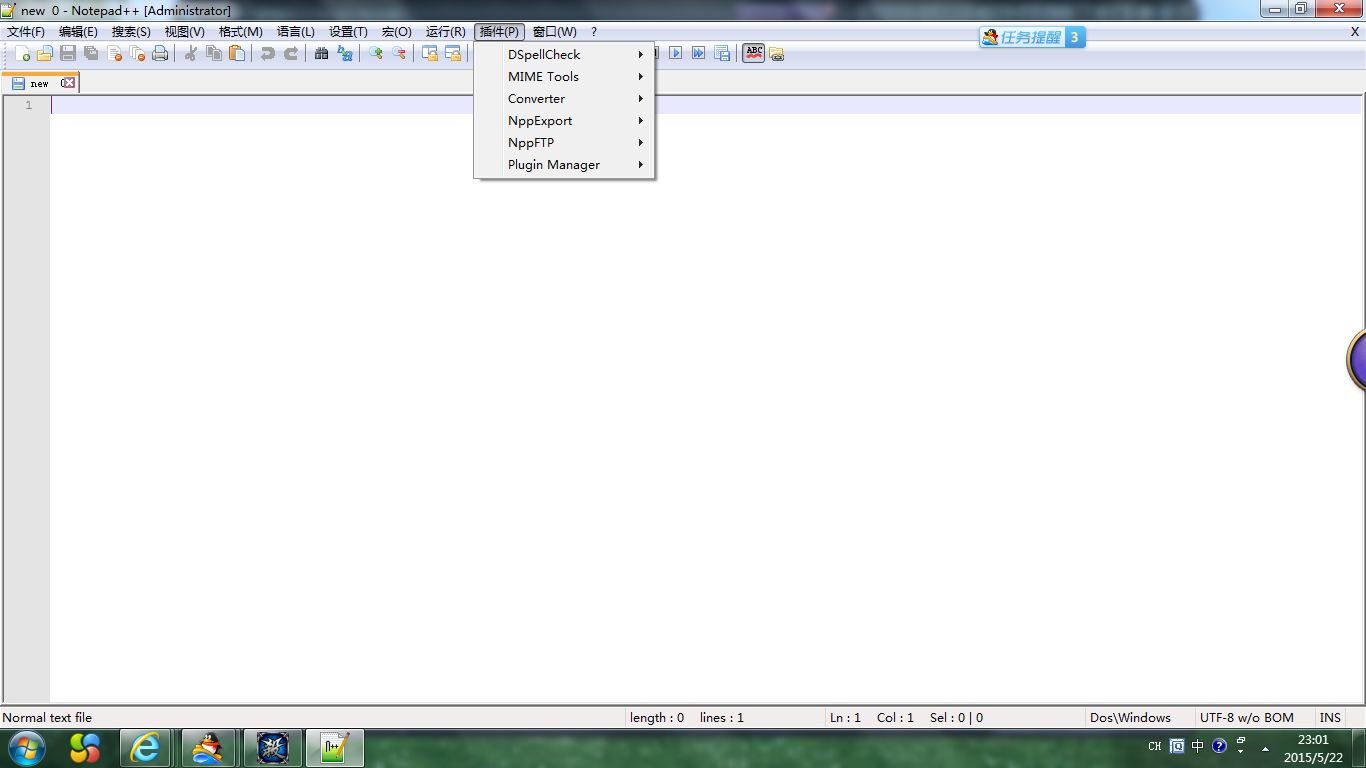Click the colorful pinwheel taskbar icon
The image size is (1366, 768).
coord(85,747)
